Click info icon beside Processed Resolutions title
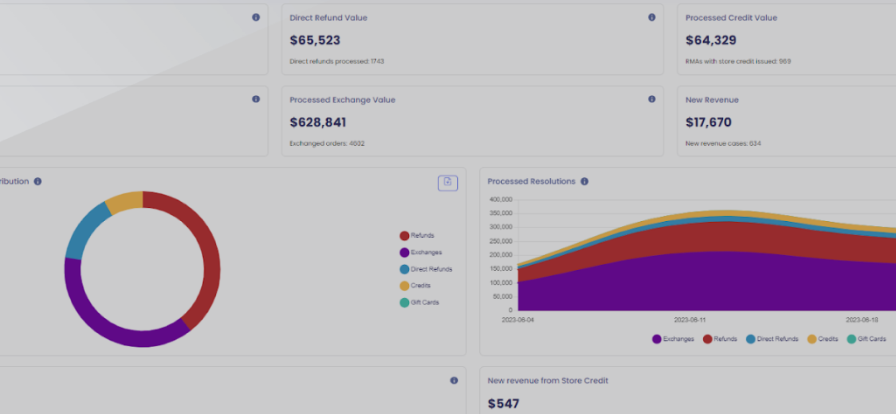 pyautogui.click(x=584, y=181)
